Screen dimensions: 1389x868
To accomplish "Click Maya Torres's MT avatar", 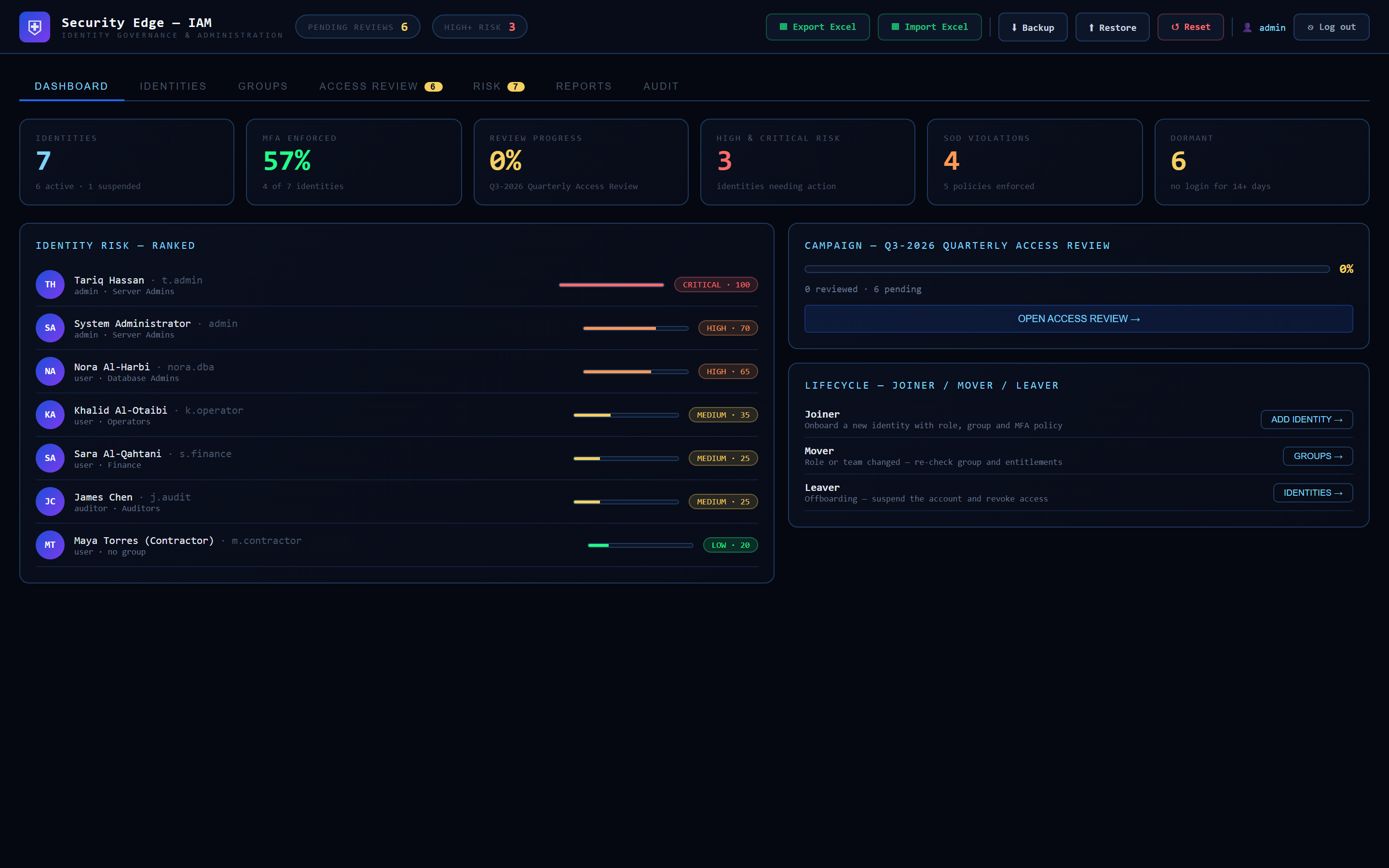I will pyautogui.click(x=50, y=545).
